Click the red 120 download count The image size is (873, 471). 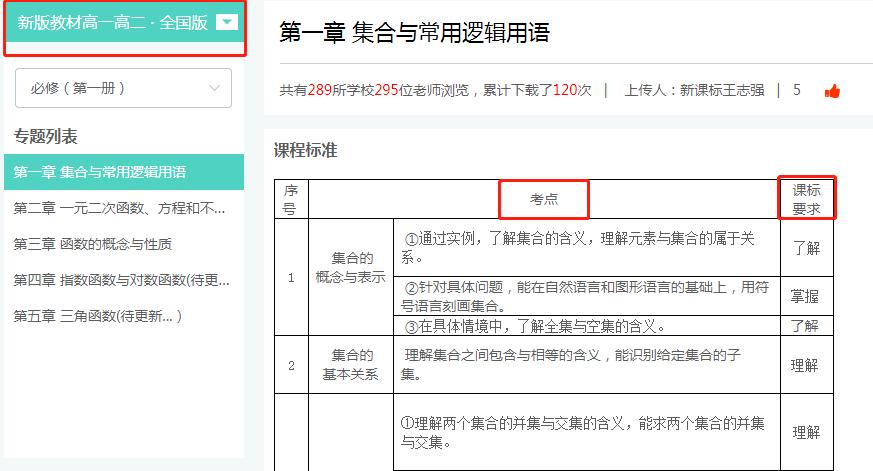(x=565, y=90)
